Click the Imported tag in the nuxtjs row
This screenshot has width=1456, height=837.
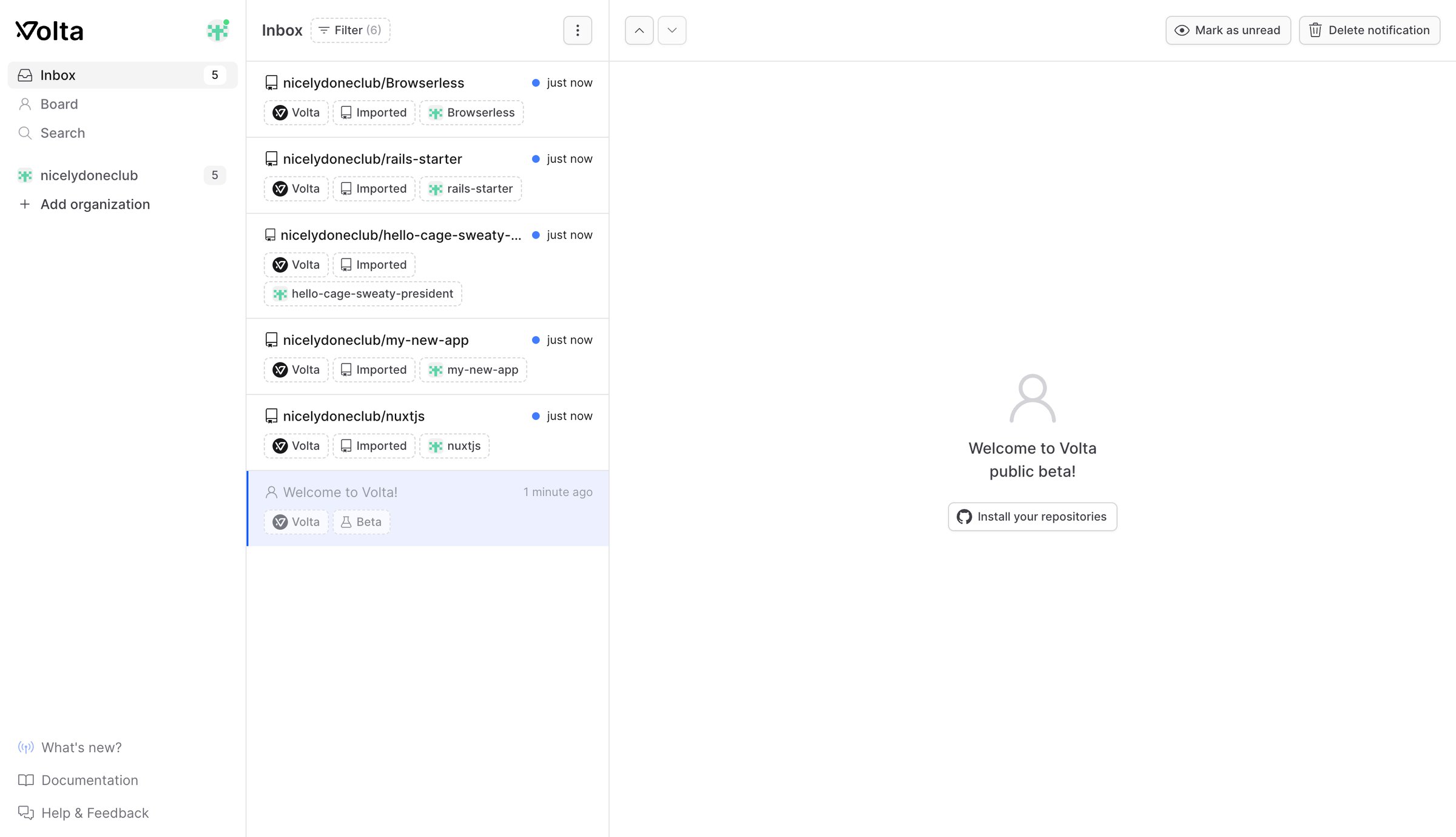pos(374,446)
